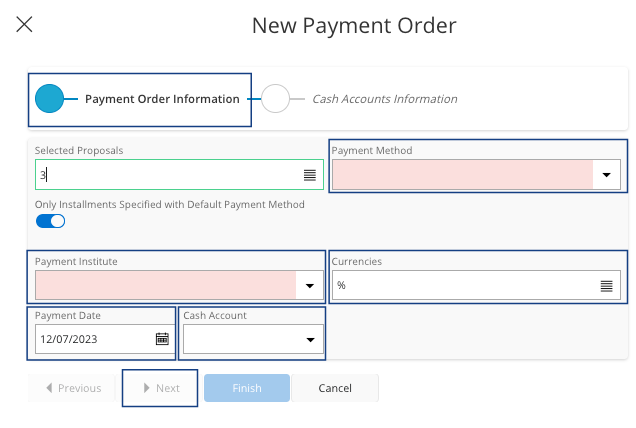This screenshot has height=428, width=636.
Task: Click the Payment Order Information step circle
Action: (x=49, y=99)
